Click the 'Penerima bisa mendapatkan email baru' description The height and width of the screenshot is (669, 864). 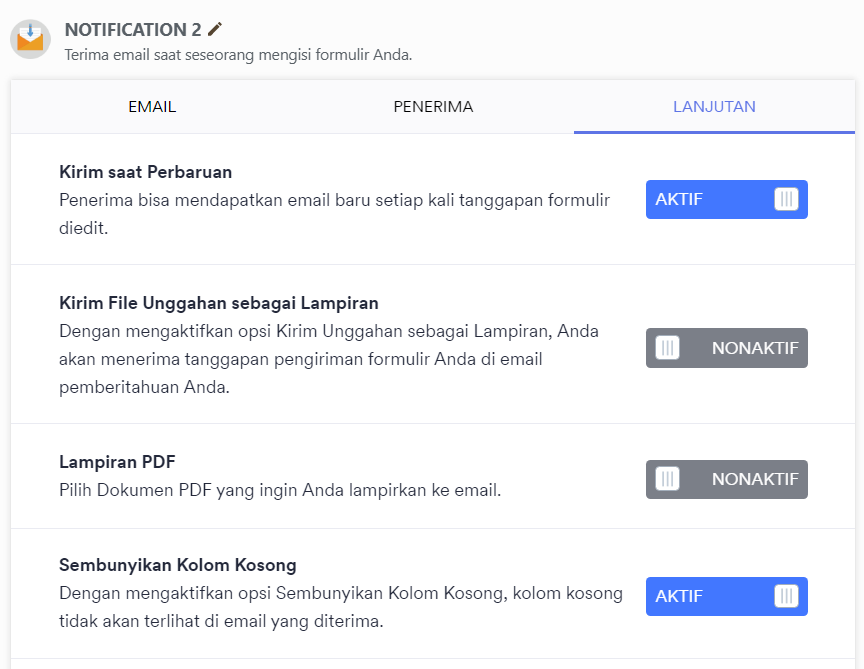tap(334, 214)
